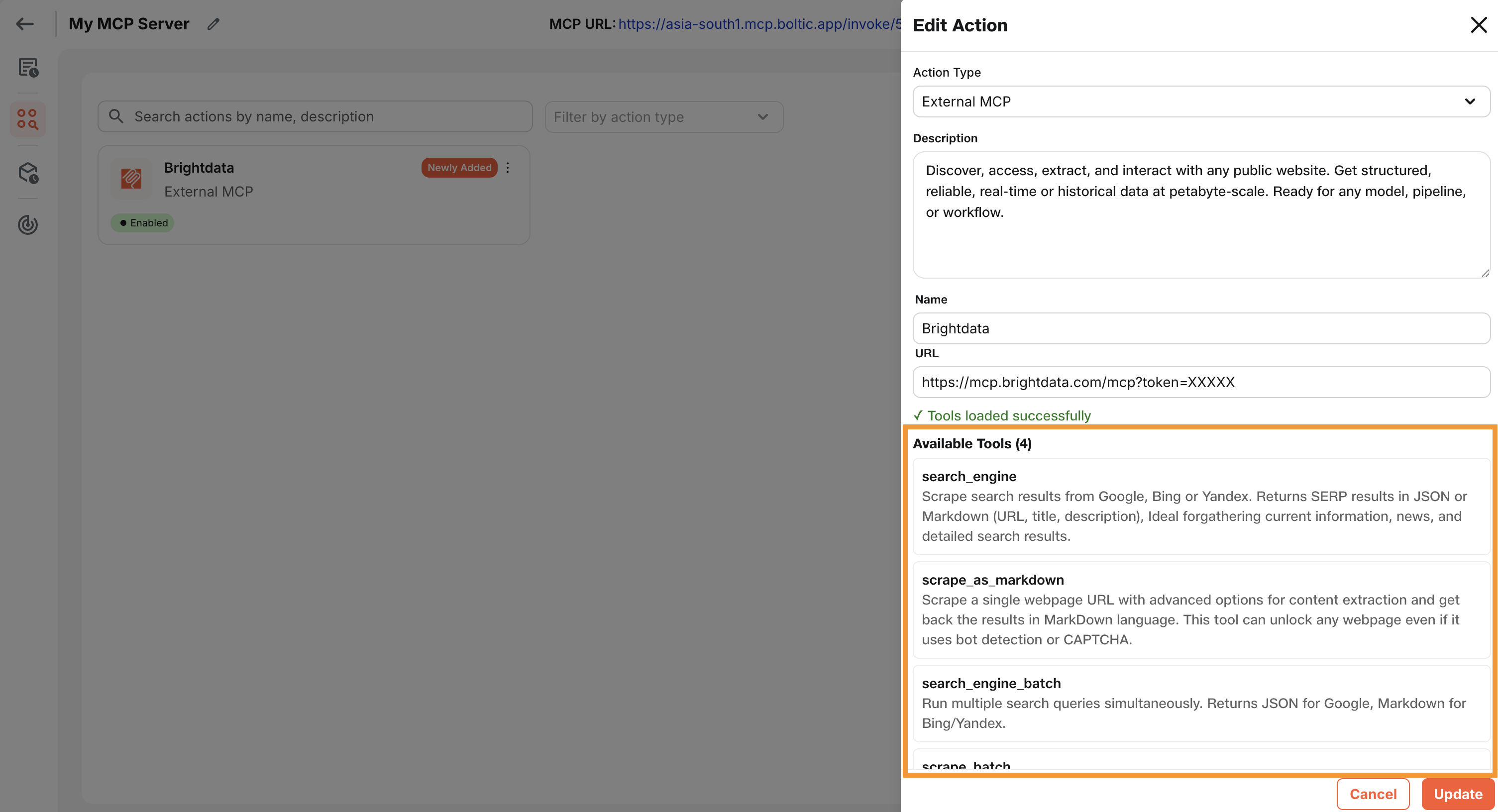Click the Description text area

point(1200,214)
